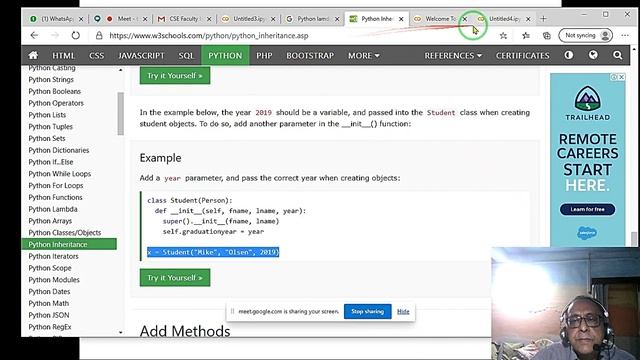Toggle dark mode contrast icon

(x=569, y=55)
